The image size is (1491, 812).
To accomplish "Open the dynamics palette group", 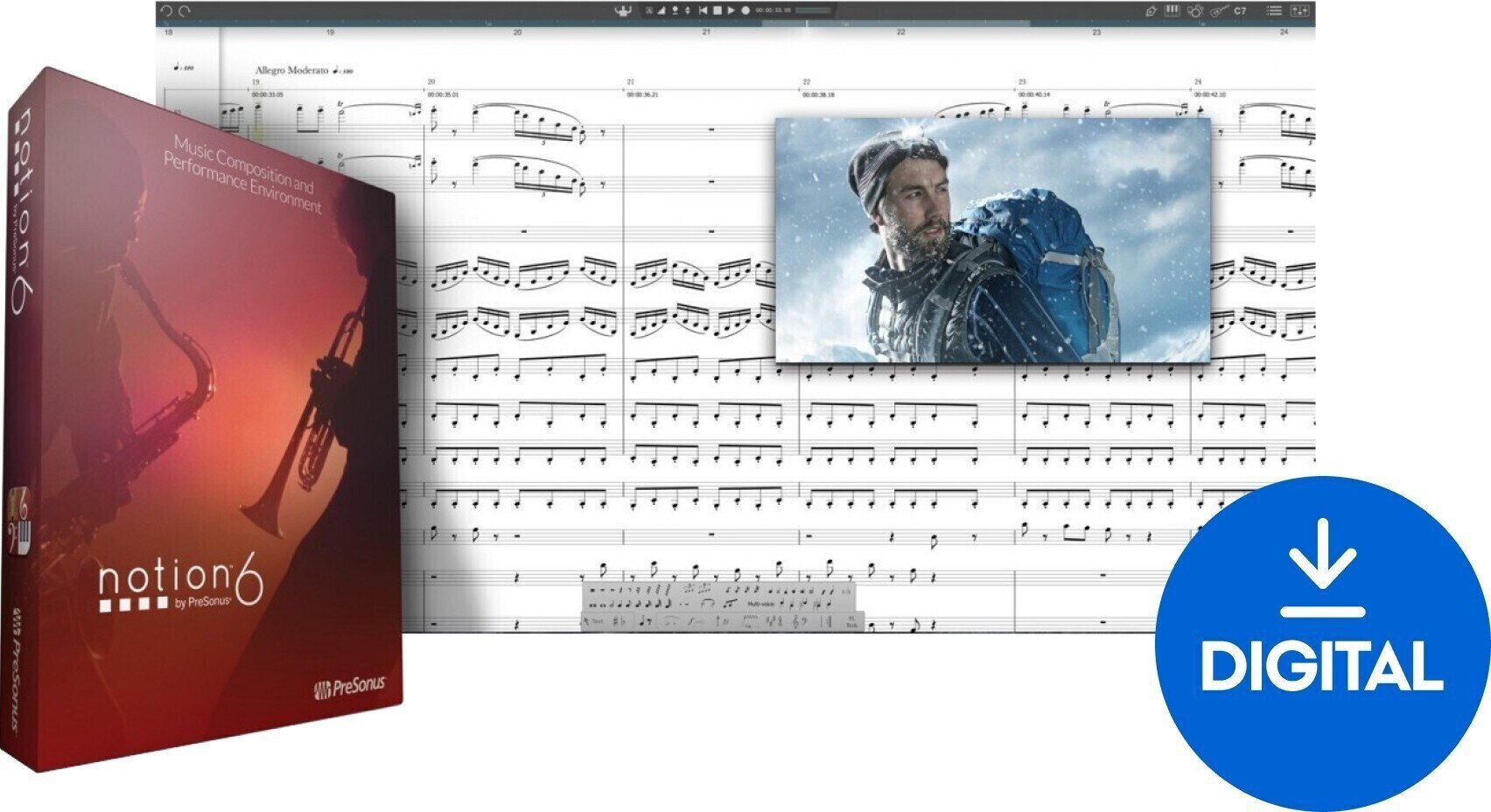I will pos(696,621).
